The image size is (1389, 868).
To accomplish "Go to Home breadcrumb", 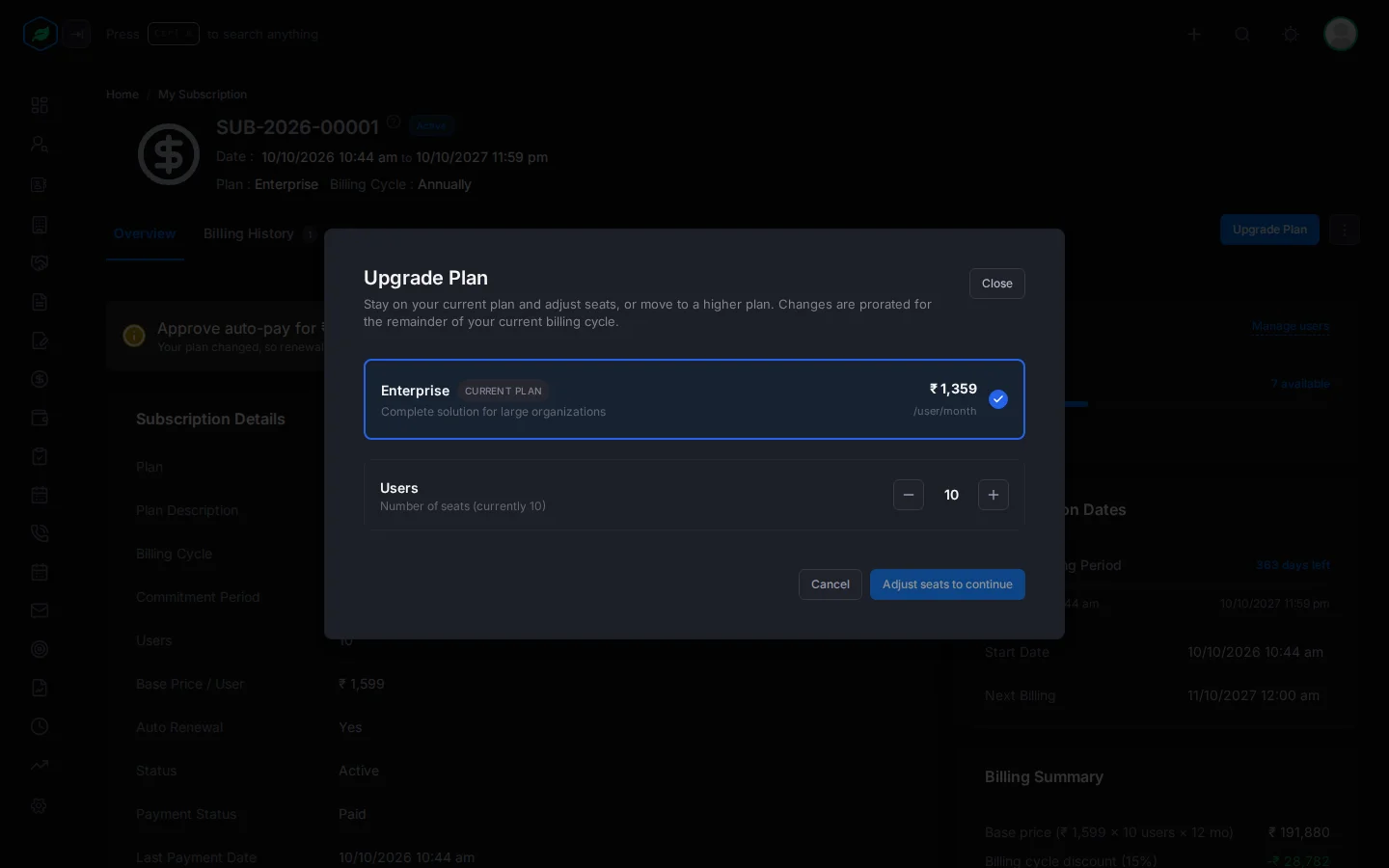I will [123, 95].
